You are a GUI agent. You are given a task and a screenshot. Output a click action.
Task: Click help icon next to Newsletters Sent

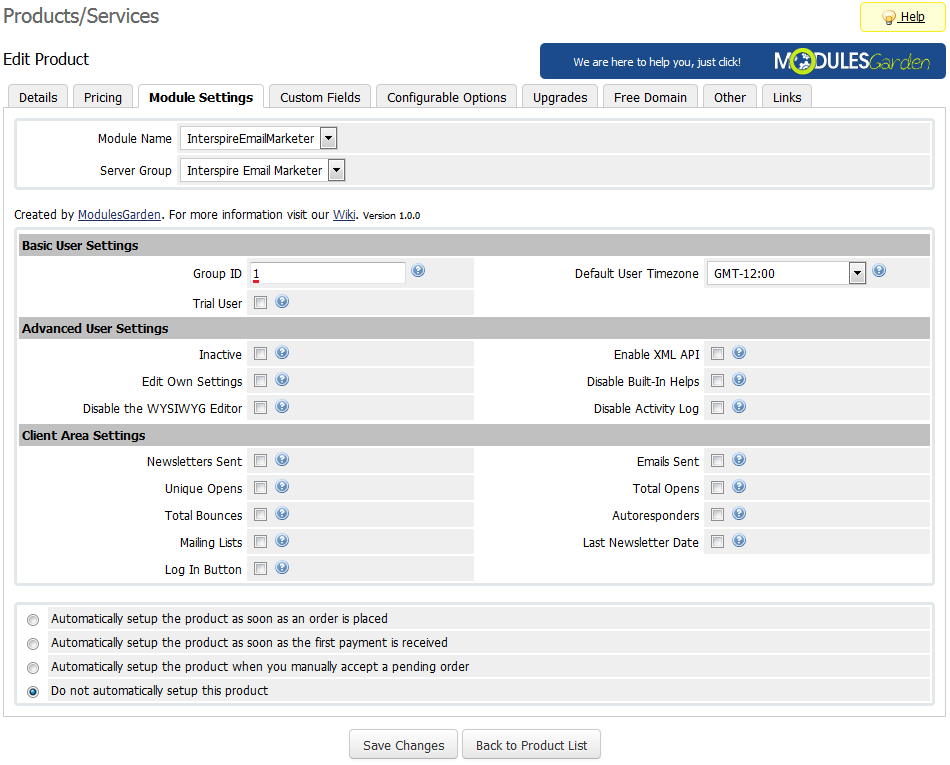coord(282,460)
